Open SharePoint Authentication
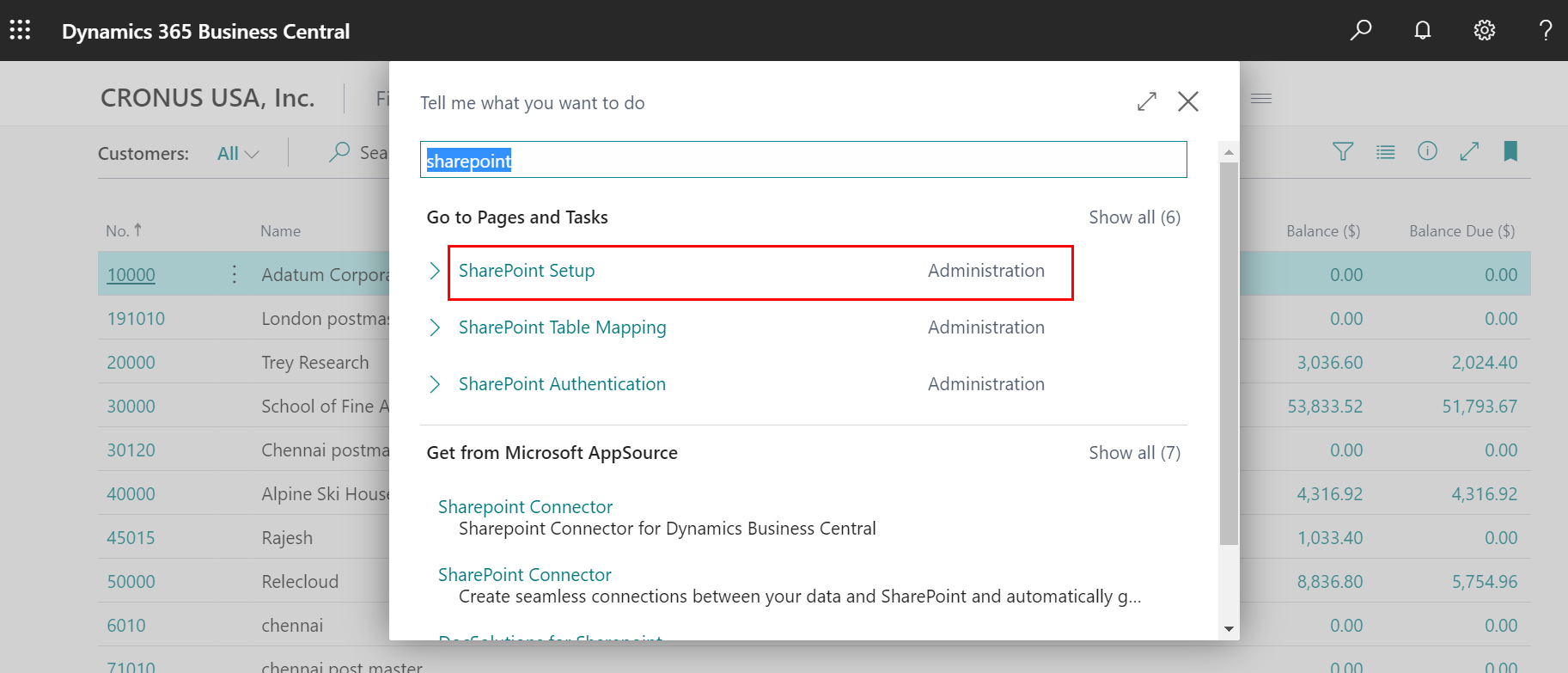The height and width of the screenshot is (673, 1568). [562, 384]
